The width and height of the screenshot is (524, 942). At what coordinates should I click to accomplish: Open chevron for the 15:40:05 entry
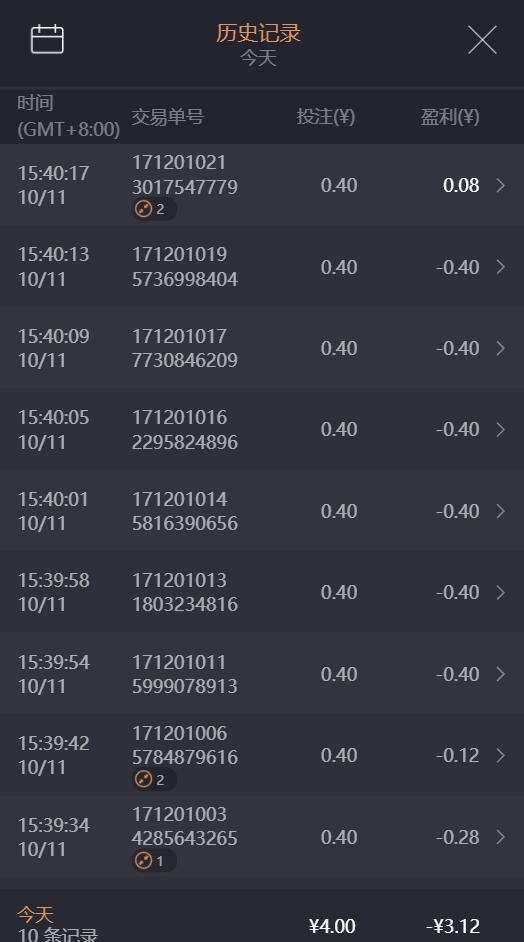(x=501, y=430)
